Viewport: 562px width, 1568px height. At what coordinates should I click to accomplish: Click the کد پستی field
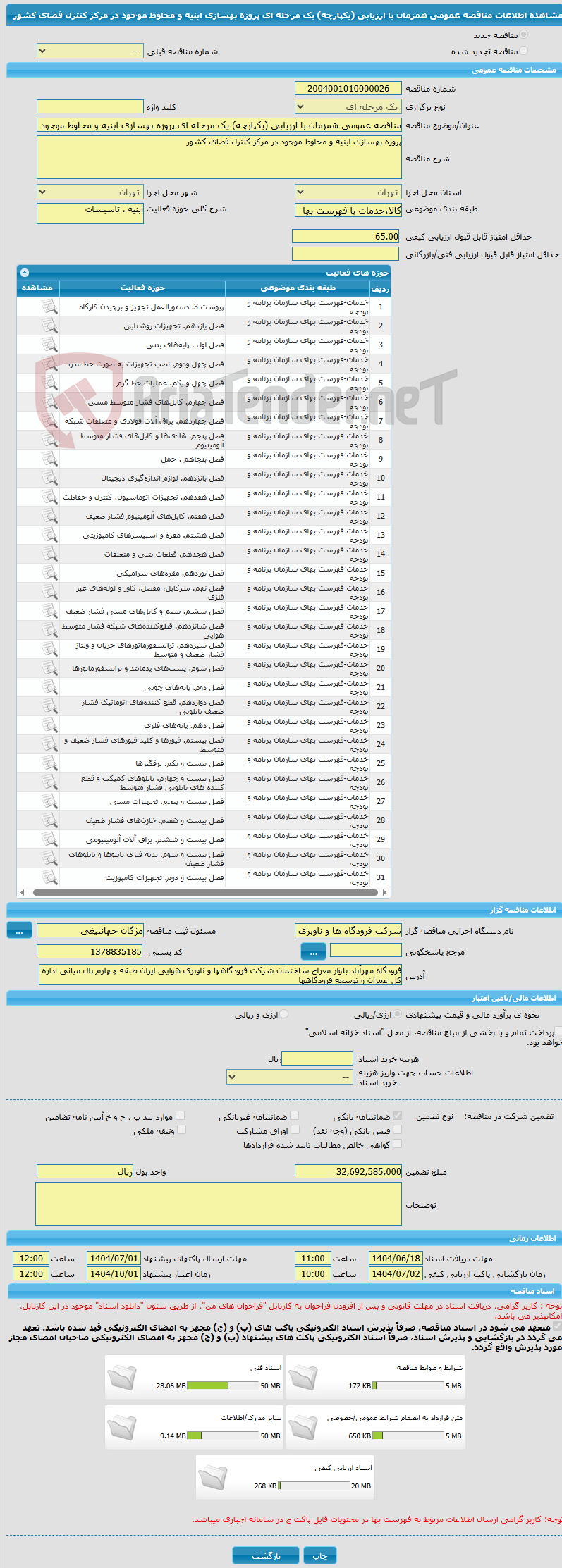point(90,952)
